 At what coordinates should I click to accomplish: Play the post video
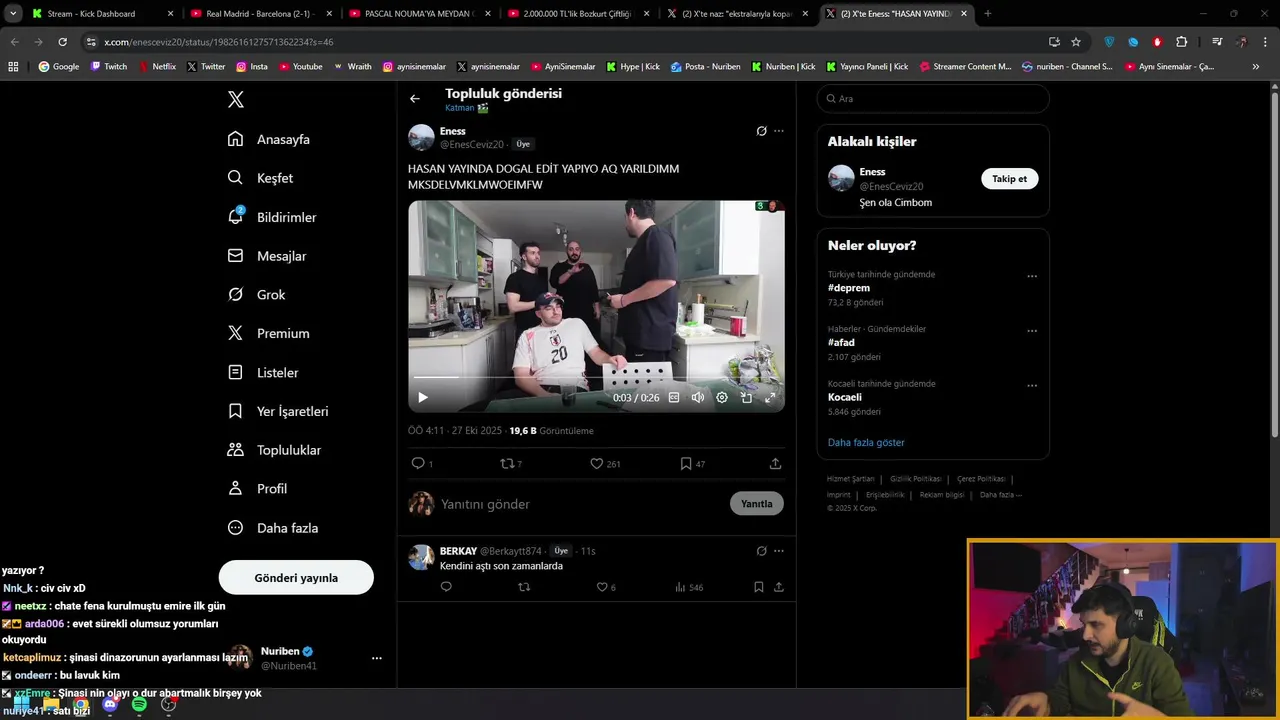(422, 397)
